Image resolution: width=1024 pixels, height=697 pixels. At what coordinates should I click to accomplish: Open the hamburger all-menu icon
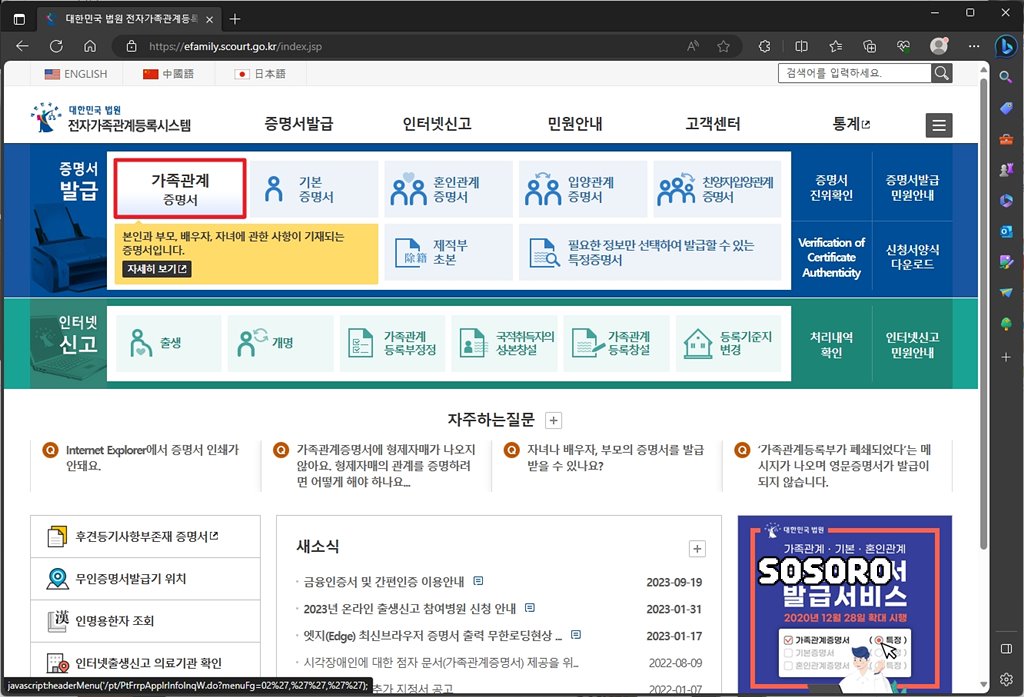click(x=938, y=125)
